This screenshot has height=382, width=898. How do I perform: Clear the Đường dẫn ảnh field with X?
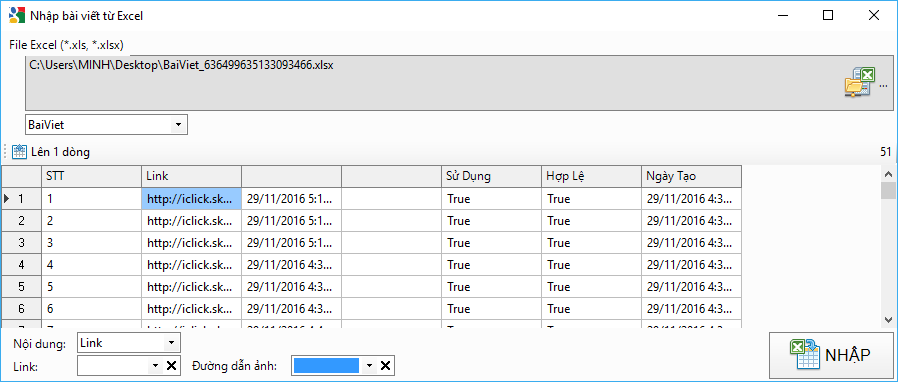click(x=385, y=365)
